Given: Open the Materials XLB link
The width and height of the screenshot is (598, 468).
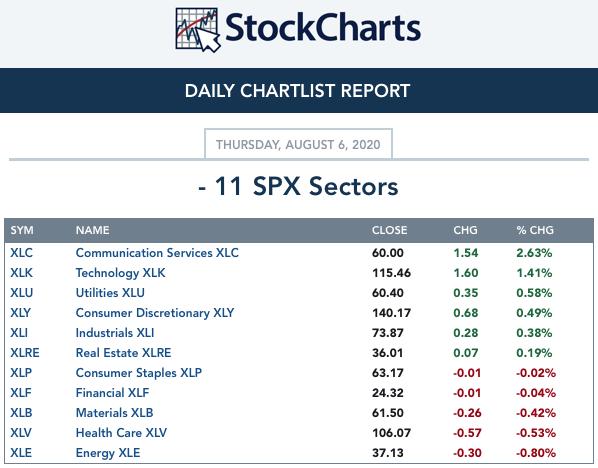Looking at the screenshot, I should pos(114,413).
